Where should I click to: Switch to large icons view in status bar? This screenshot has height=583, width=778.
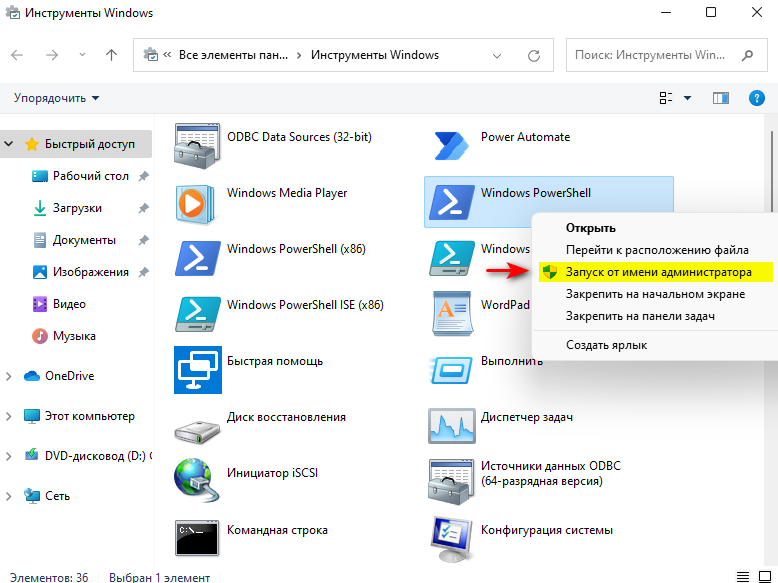pyautogui.click(x=765, y=577)
